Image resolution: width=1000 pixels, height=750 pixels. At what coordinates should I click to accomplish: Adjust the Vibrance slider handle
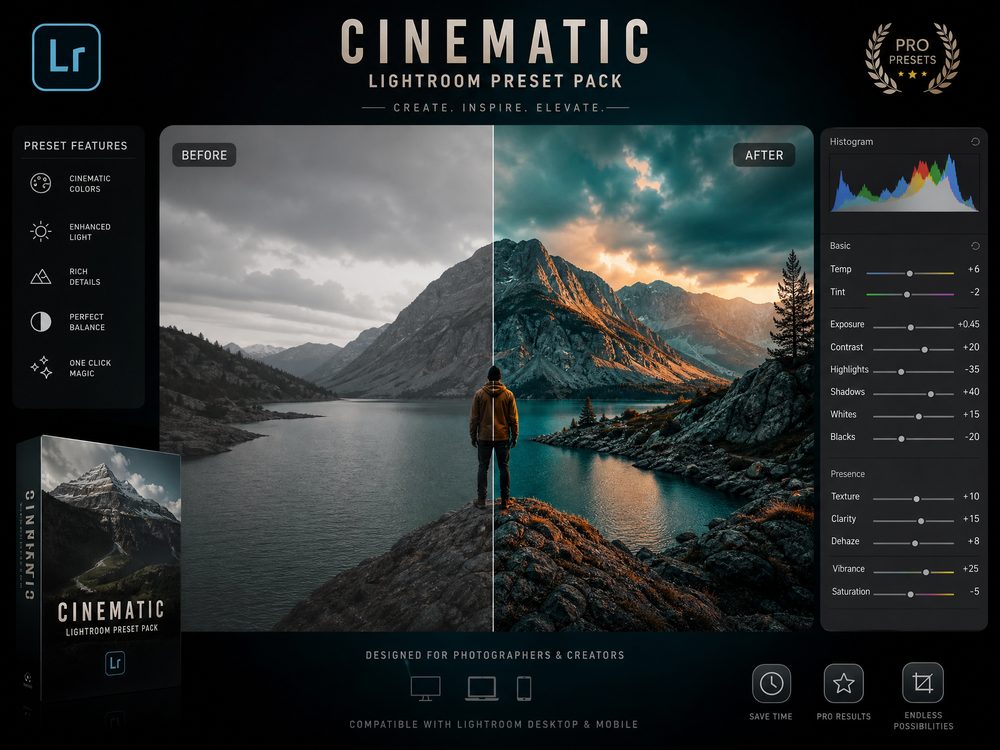click(925, 572)
